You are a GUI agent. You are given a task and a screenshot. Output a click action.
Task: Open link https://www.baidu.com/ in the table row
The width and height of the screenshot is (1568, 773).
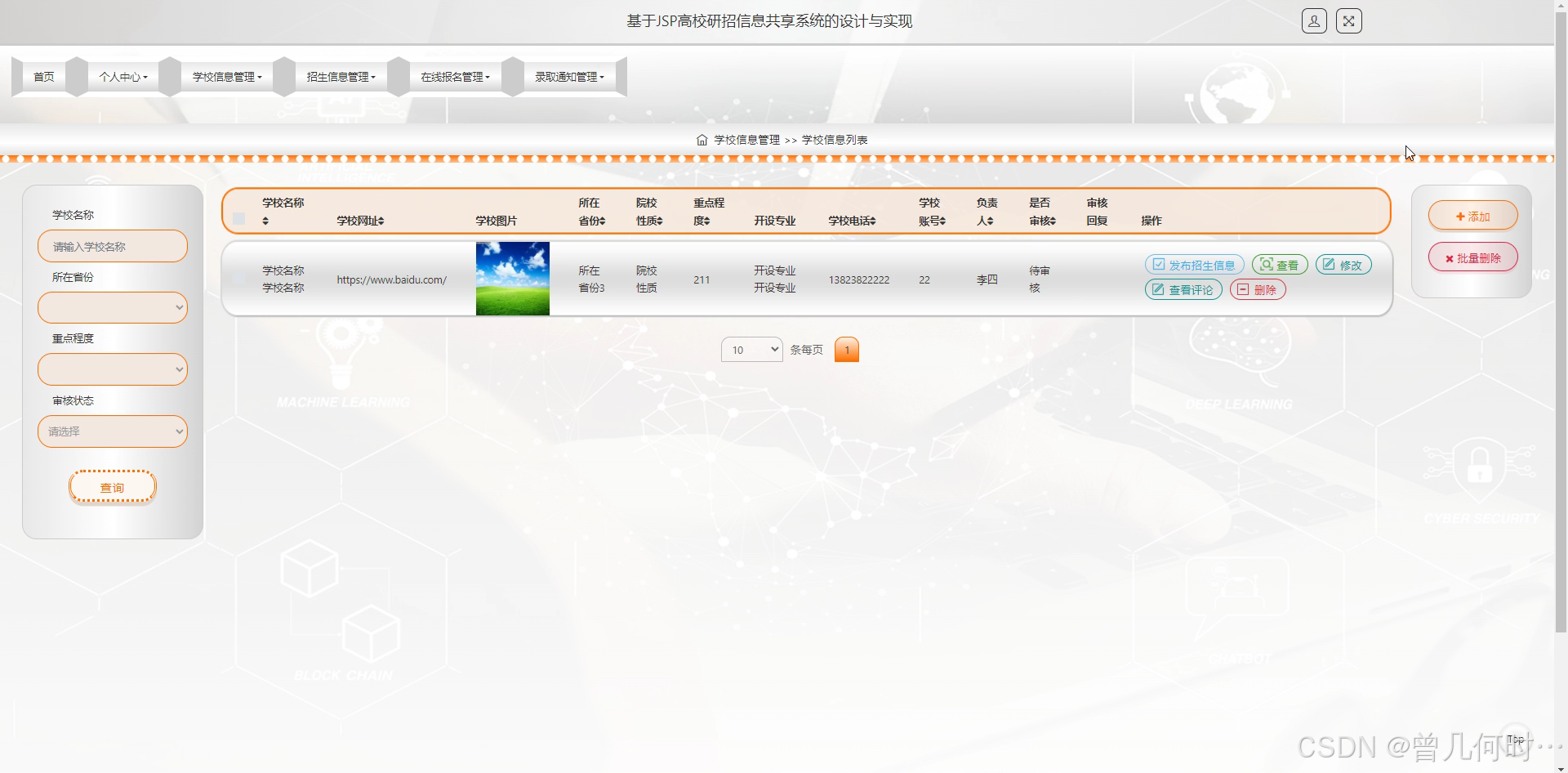tap(392, 279)
